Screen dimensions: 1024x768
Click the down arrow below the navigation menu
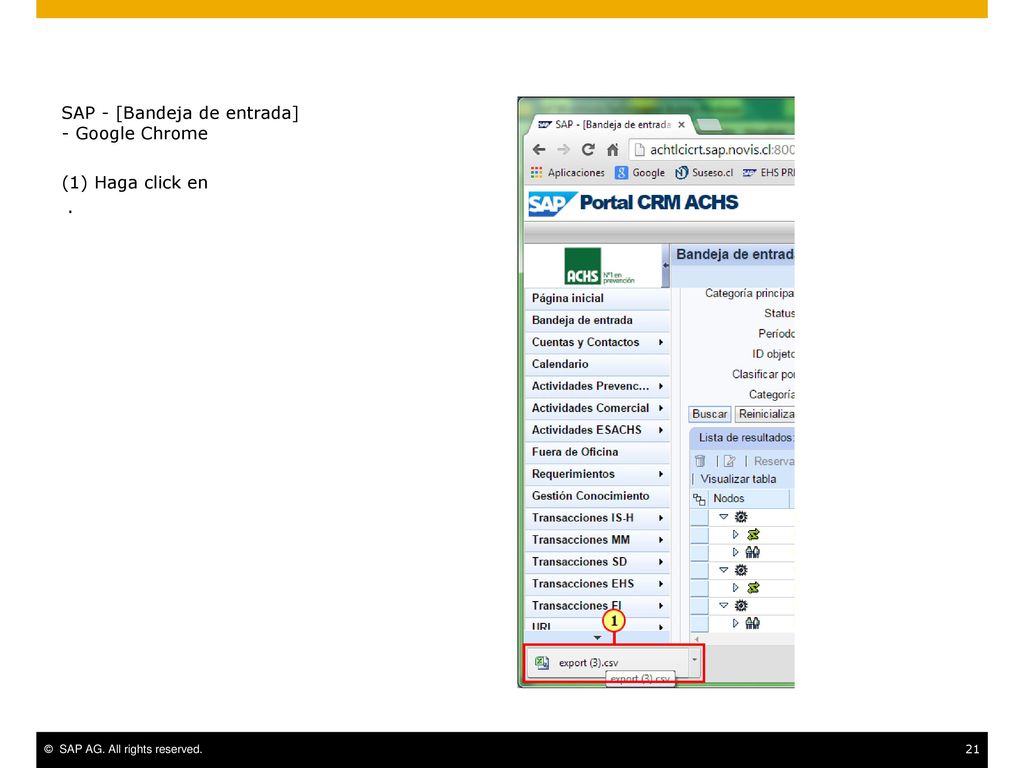(x=598, y=637)
